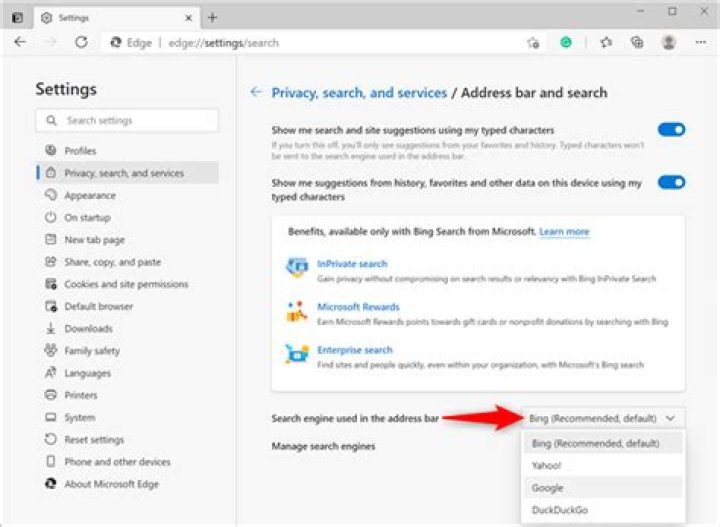Toggle suggestions from history and favorites switch
This screenshot has width=720, height=527.
click(671, 182)
